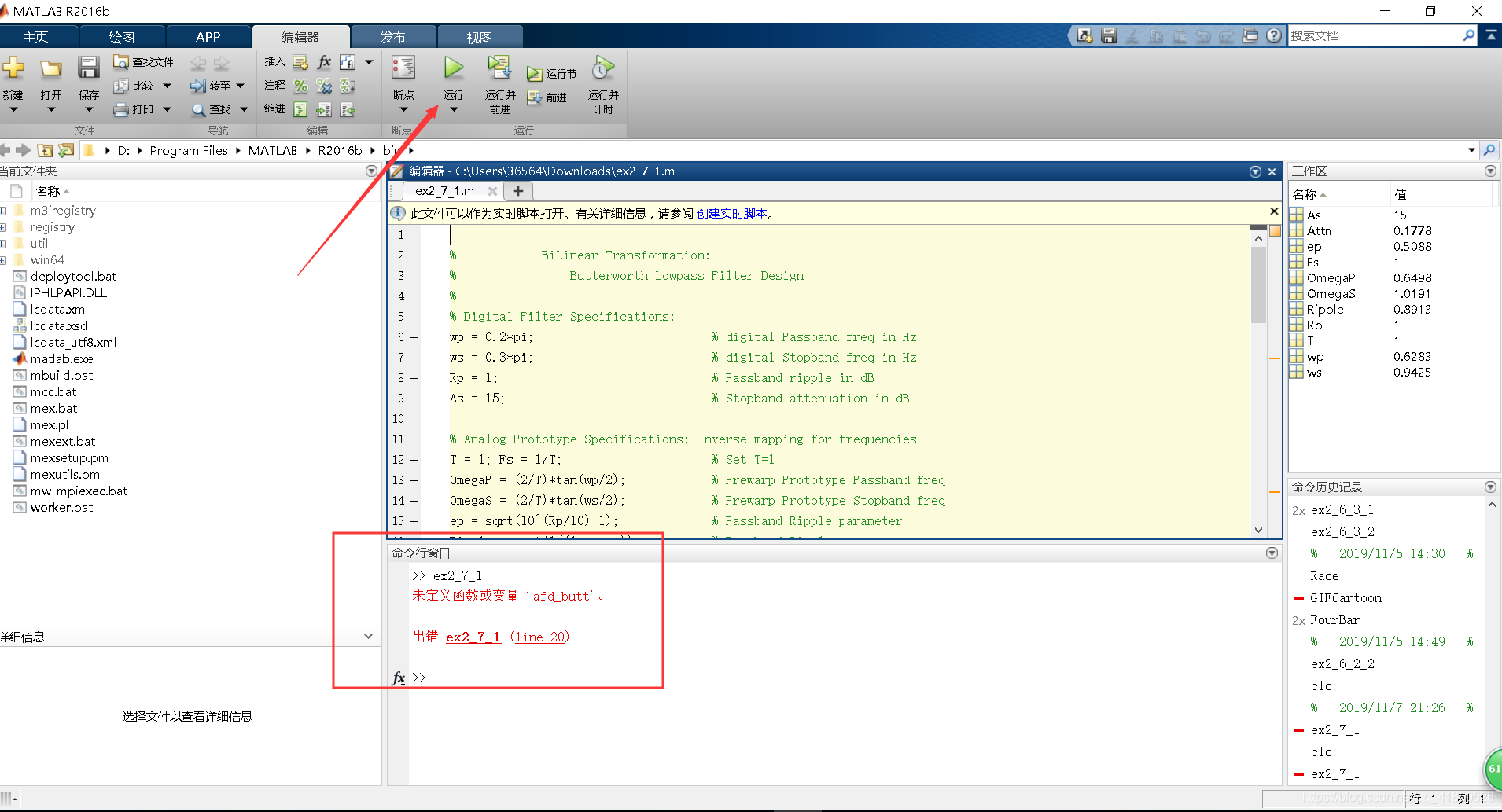1502x812 pixels.
Task: Switch to the Publish (发布) tab
Action: tap(393, 37)
